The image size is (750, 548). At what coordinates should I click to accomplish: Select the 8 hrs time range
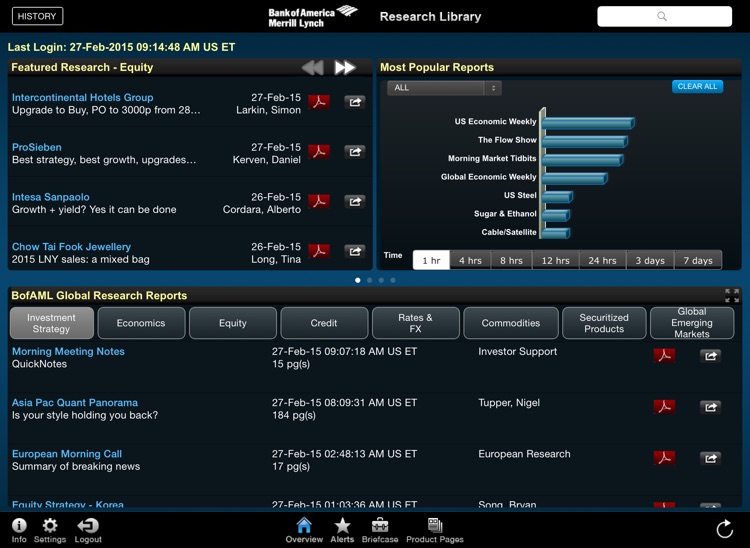click(x=511, y=260)
